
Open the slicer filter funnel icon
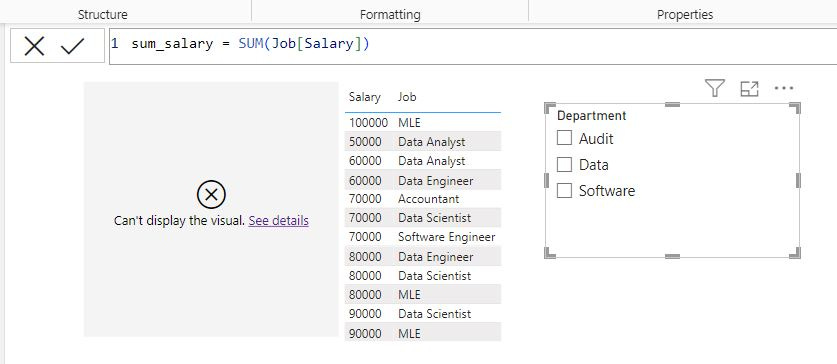[x=714, y=88]
